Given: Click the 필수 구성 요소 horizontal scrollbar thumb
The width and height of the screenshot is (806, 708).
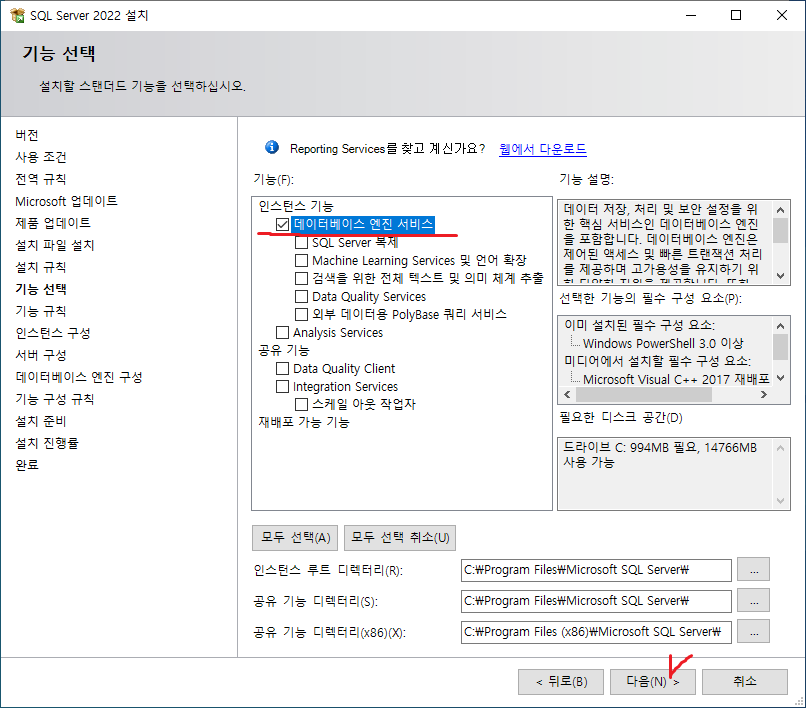Looking at the screenshot, I should (644, 394).
